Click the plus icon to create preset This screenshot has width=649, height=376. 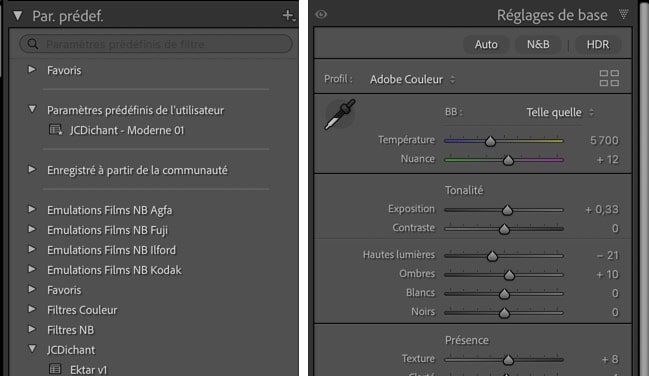click(288, 16)
